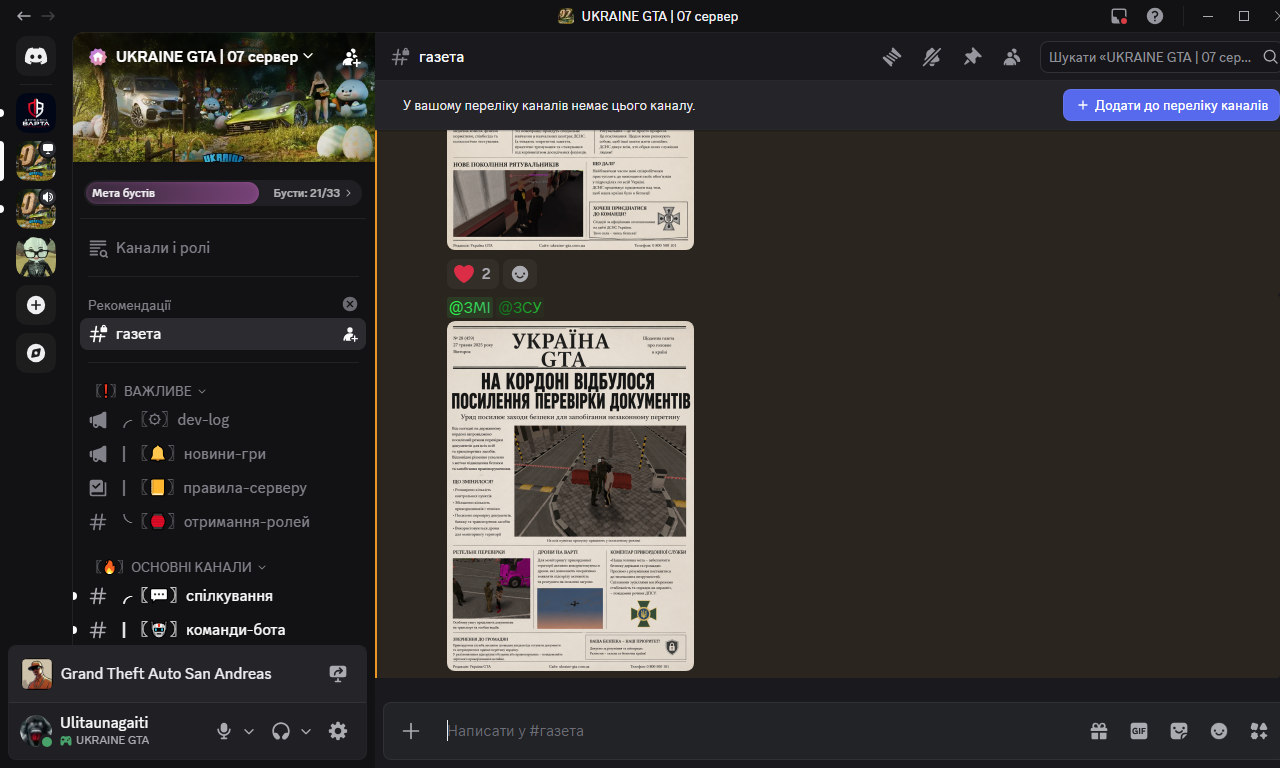The height and width of the screenshot is (768, 1280).
Task: Open Threads icon in channel header
Action: pyautogui.click(x=892, y=57)
